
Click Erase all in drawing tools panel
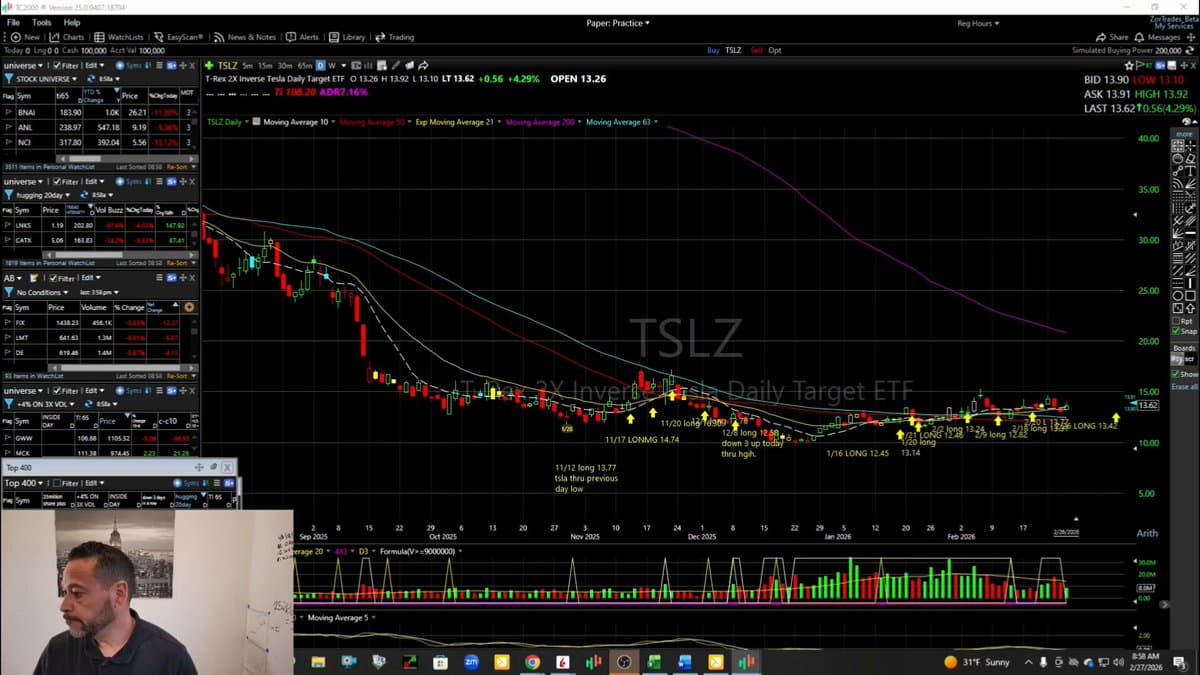coord(1184,387)
